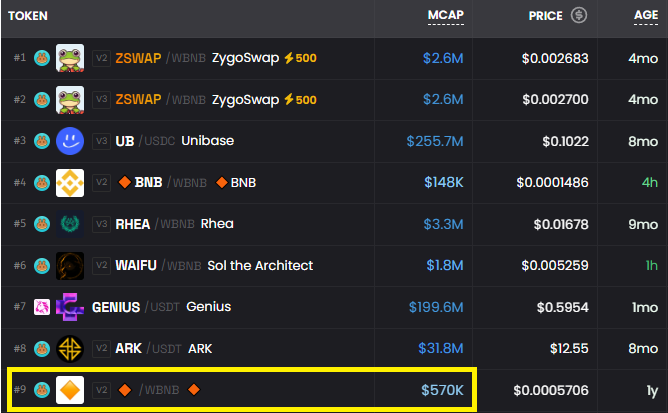Click the PancakeSwap icon in row #2
The height and width of the screenshot is (413, 668).
42,100
